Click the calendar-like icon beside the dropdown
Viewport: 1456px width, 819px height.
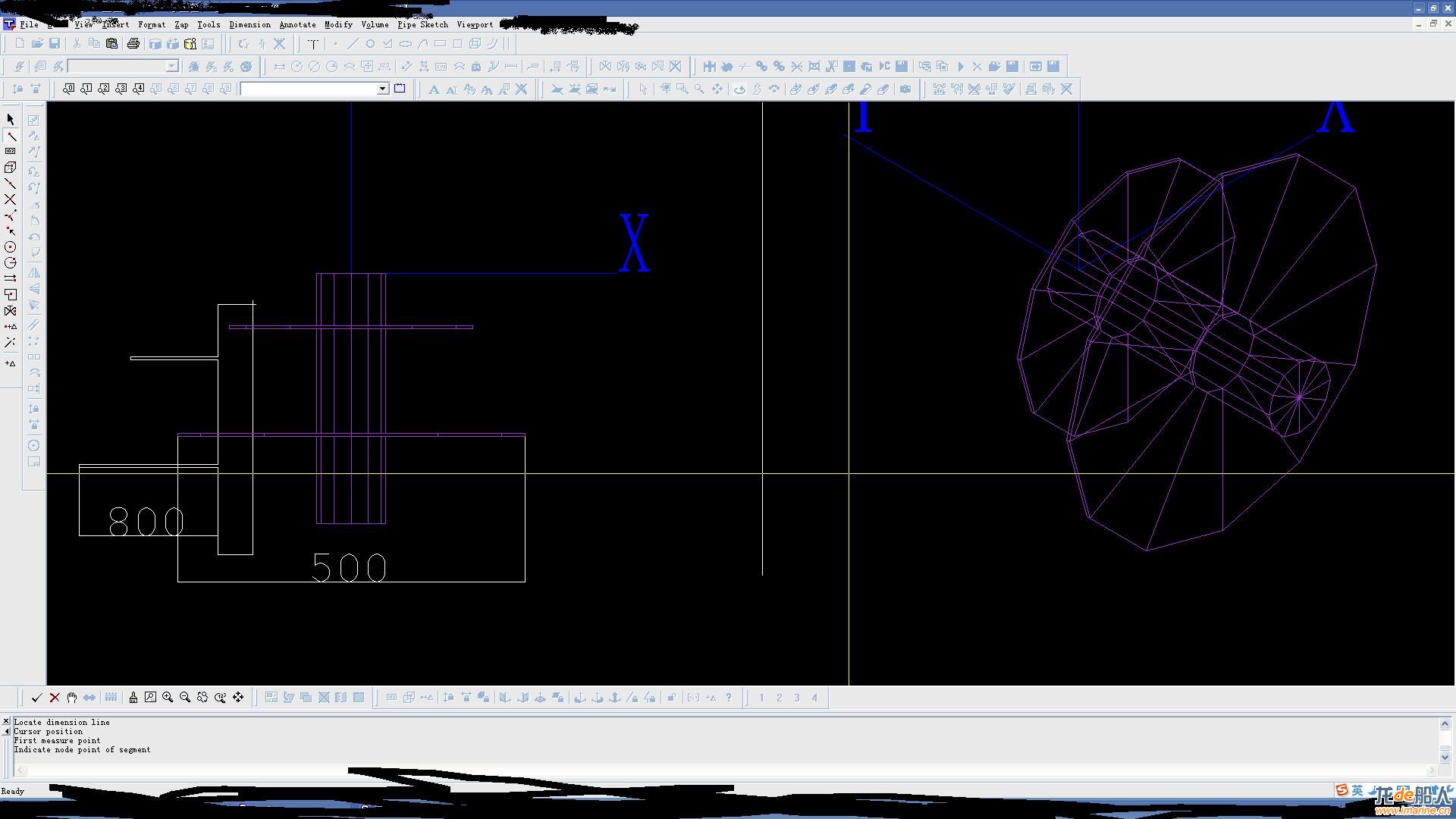pyautogui.click(x=400, y=89)
